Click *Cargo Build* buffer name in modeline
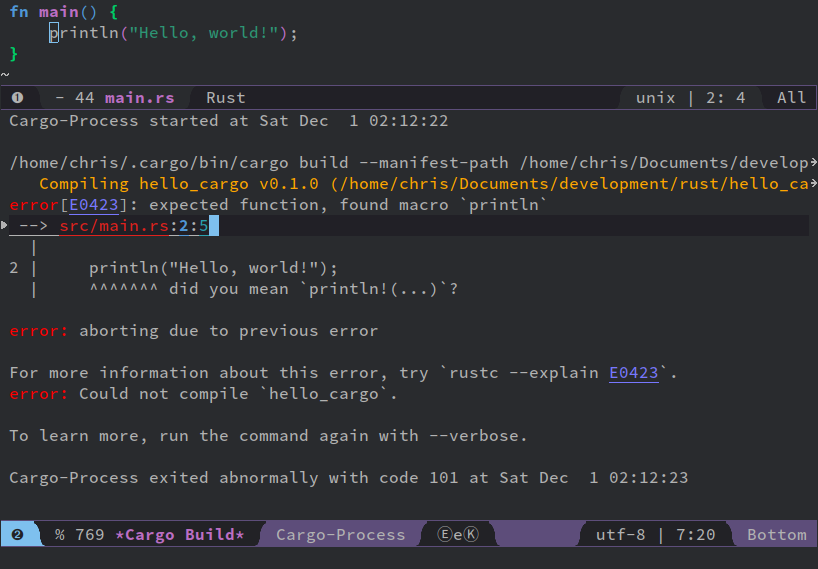The width and height of the screenshot is (818, 569). coord(180,535)
